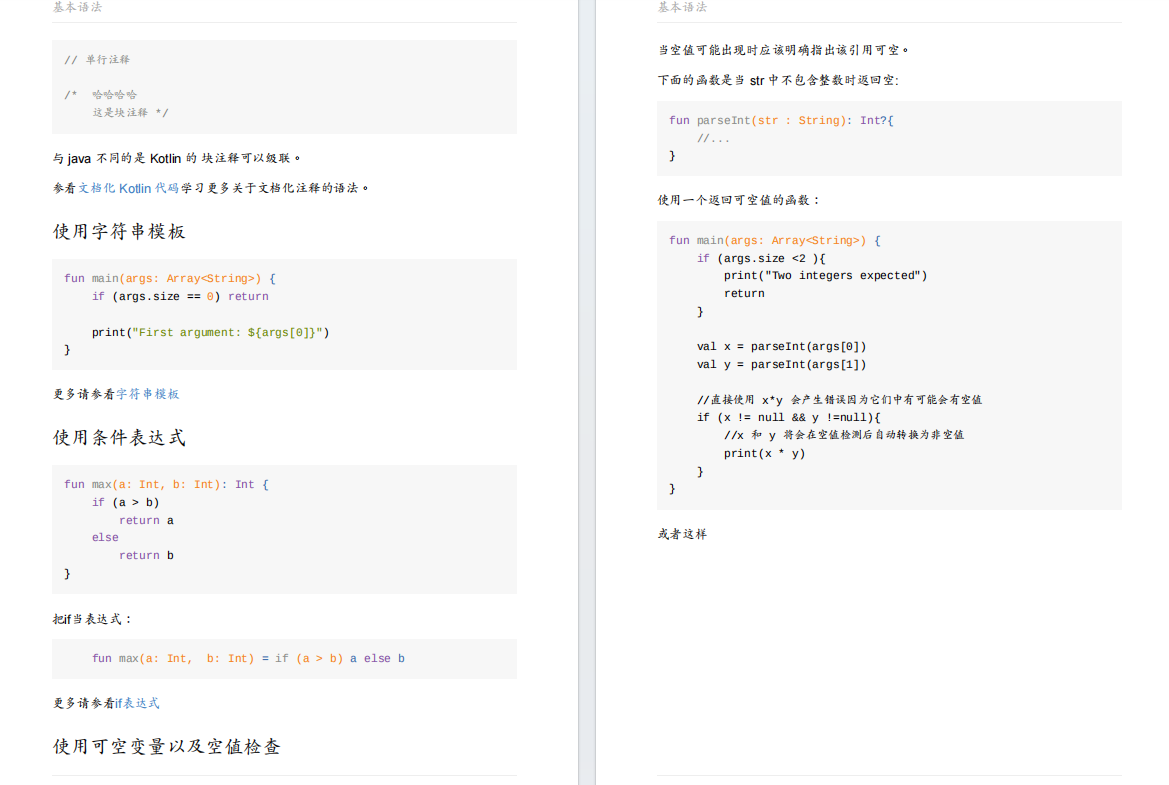Click the line fun max(a: Int, b: Int): Int {
This screenshot has width=1169, height=785.
(166, 485)
